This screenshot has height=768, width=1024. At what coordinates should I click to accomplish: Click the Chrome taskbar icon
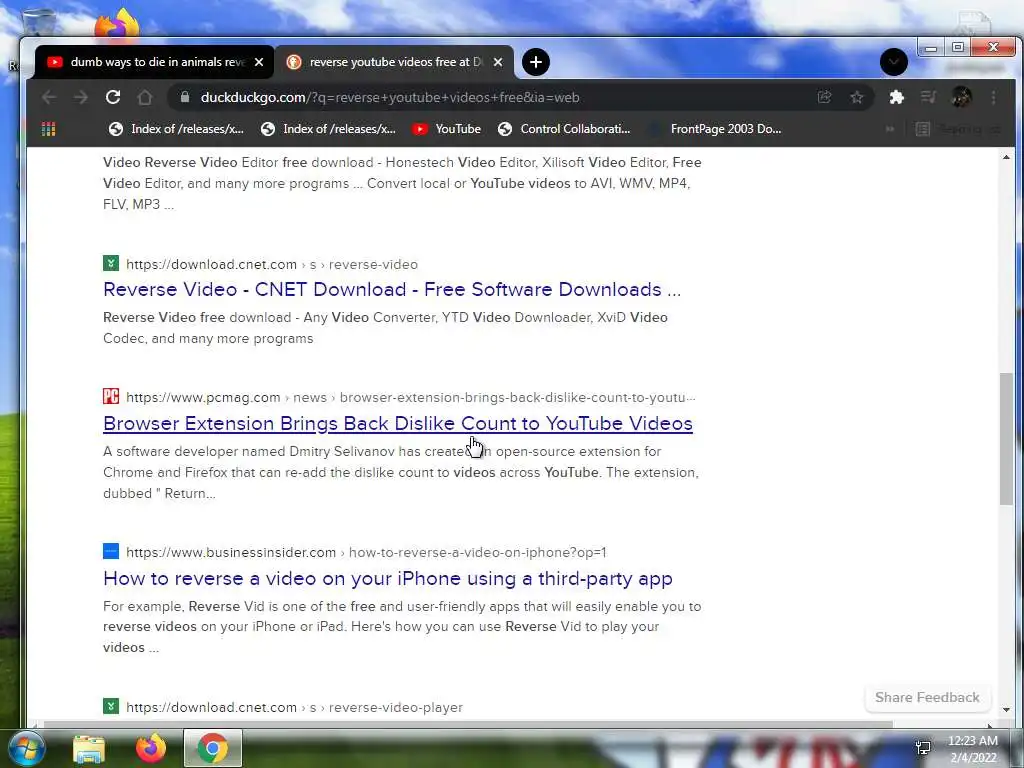tap(213, 748)
